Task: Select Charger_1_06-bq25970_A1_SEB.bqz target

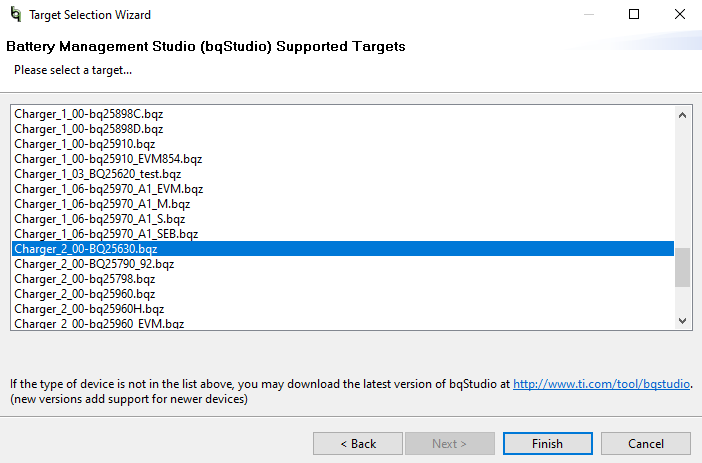Action: 106,234
